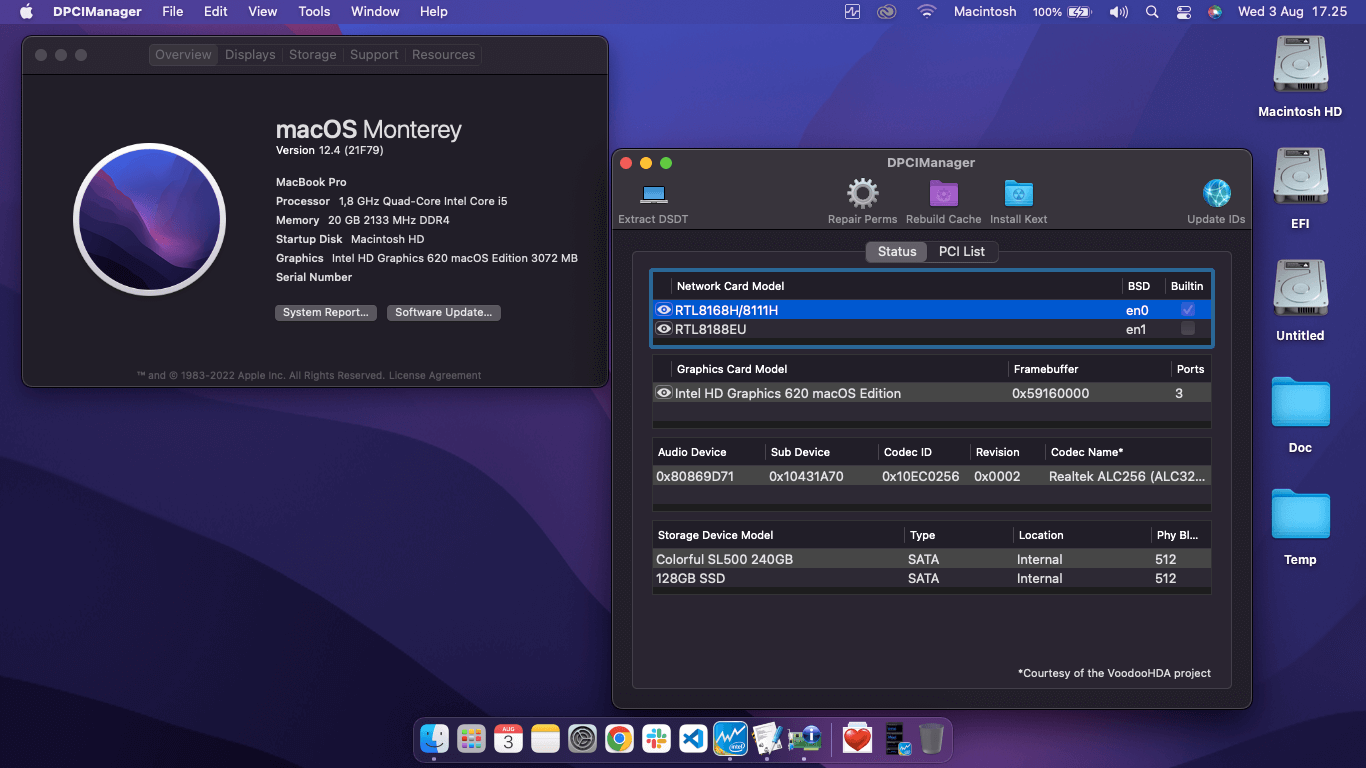Toggle the Builtin checkbox for RTL8168H/8111H
1366x768 pixels.
1188,310
